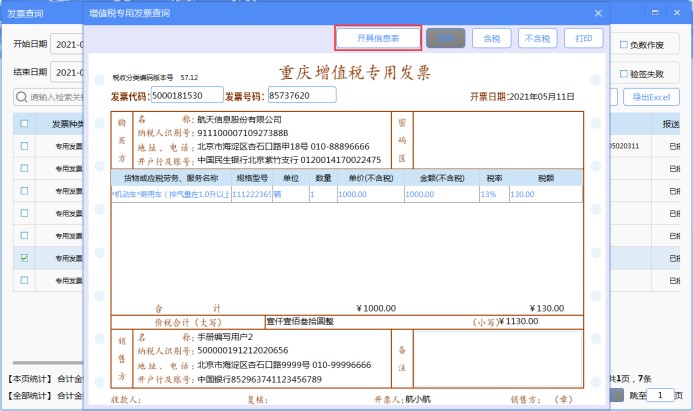Screen dimensions: 693x411
Task: Click the 税率 cell showing 13%
Action: 489,195
